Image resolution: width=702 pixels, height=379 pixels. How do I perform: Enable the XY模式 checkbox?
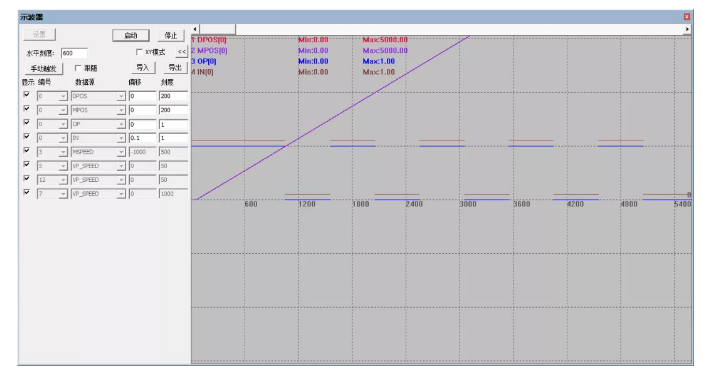pos(139,52)
